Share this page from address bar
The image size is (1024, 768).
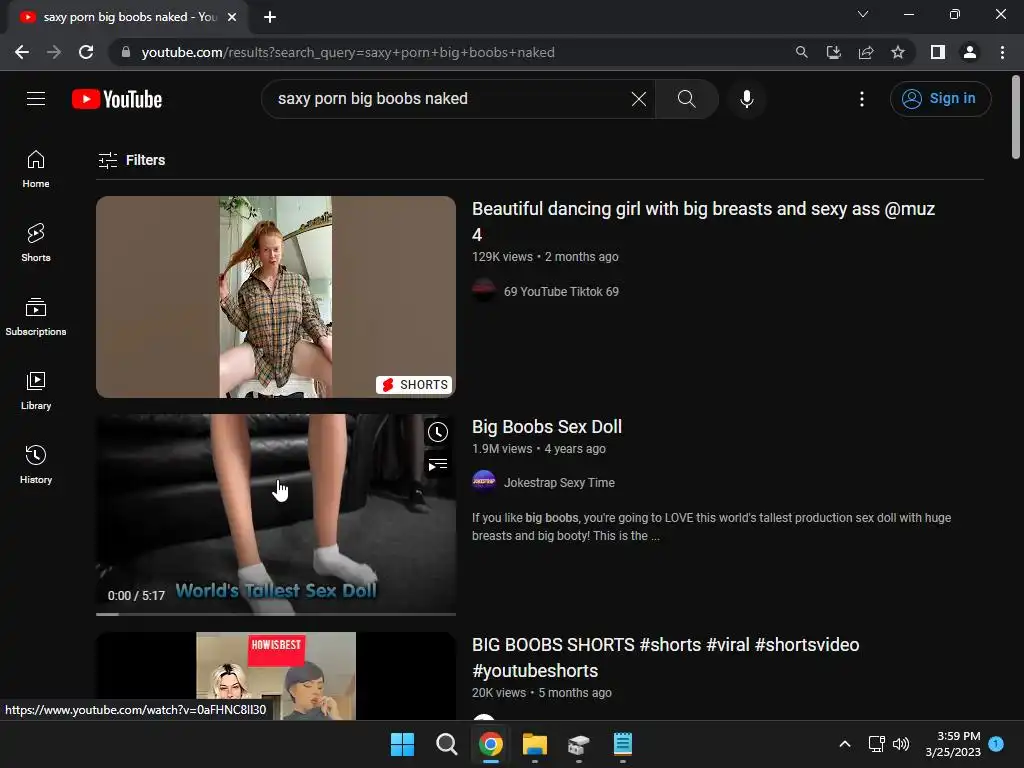tap(866, 52)
